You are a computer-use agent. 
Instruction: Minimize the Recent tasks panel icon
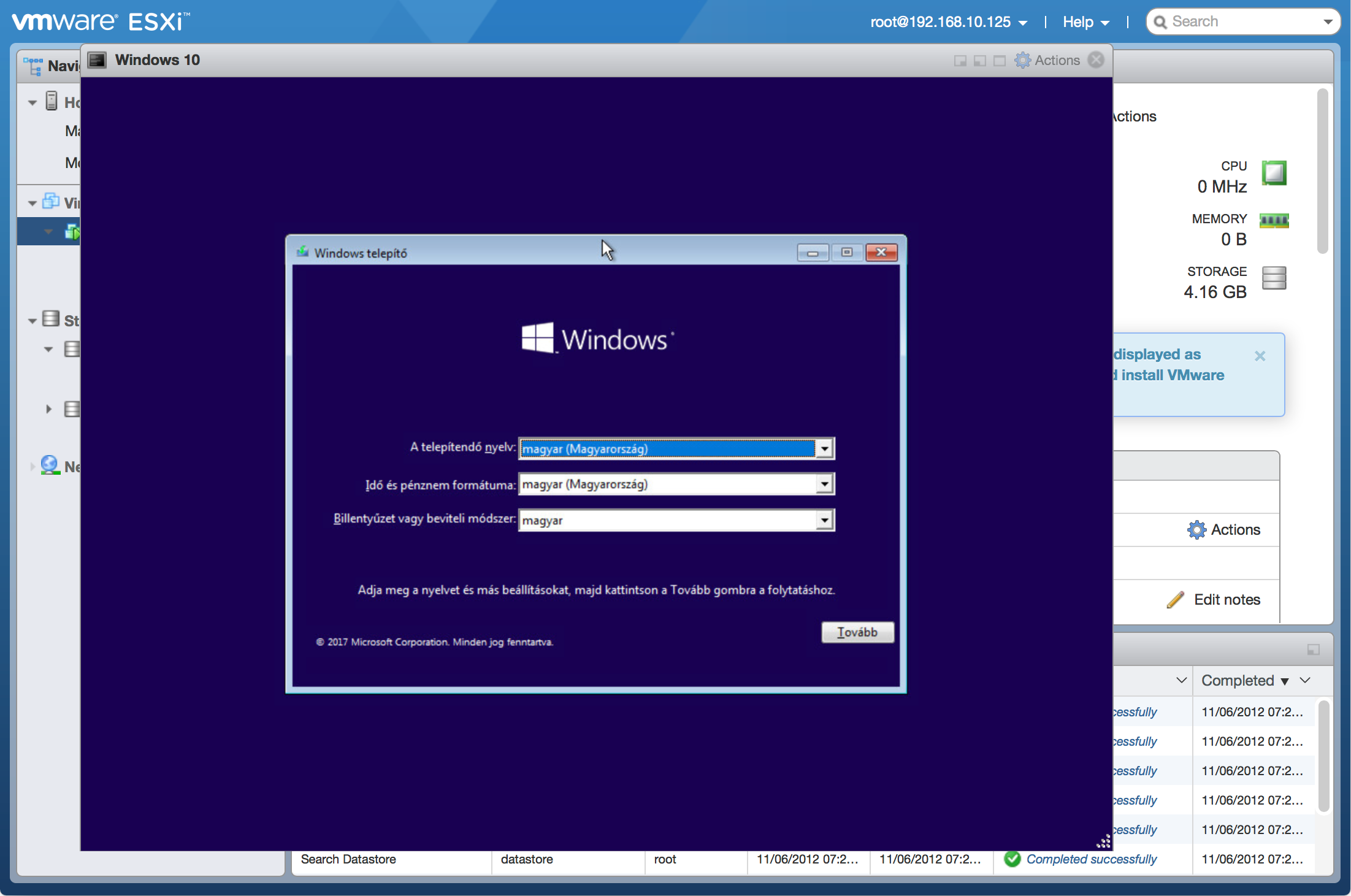point(1313,649)
